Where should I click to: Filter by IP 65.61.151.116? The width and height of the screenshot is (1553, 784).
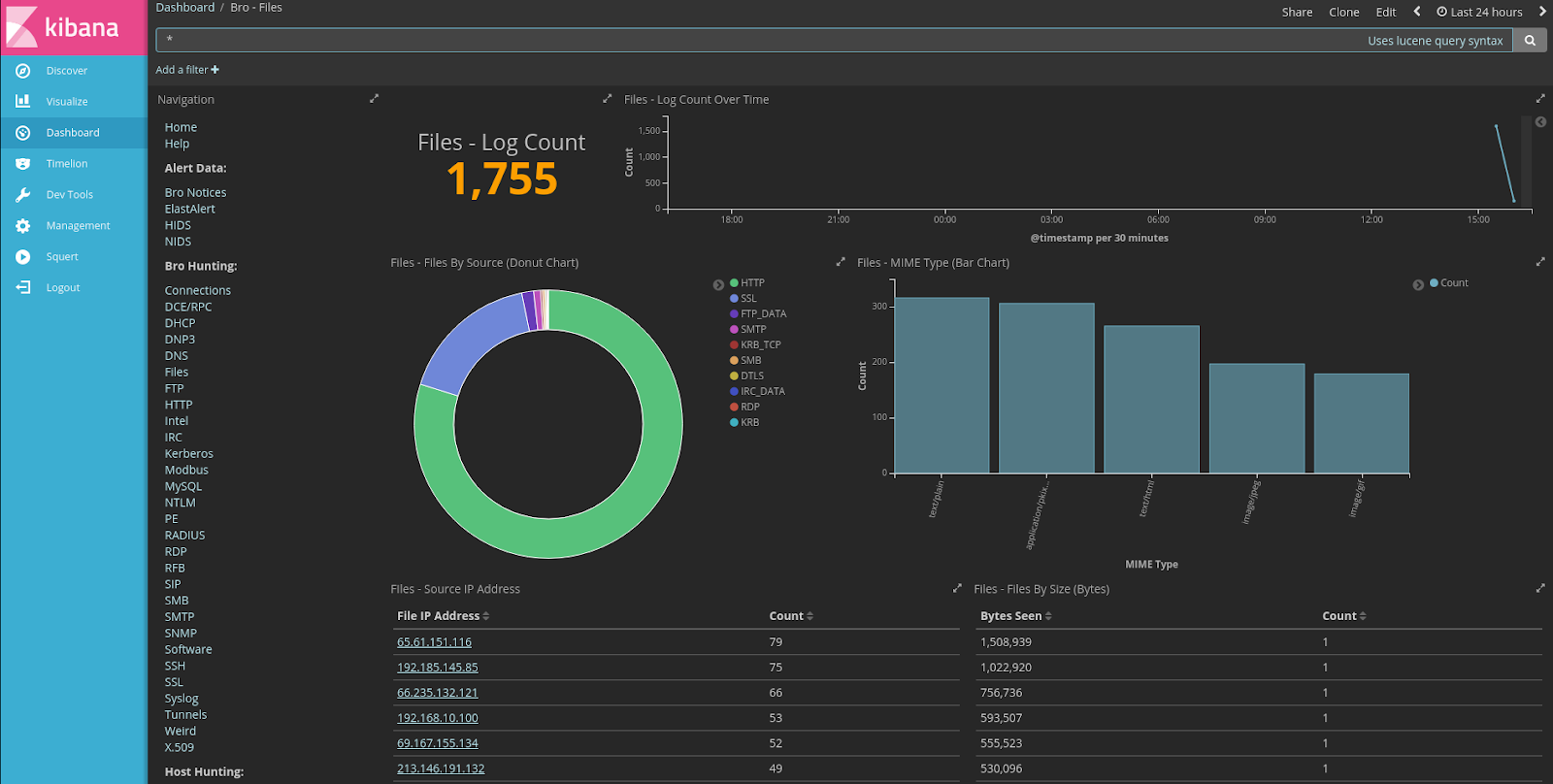click(x=434, y=642)
